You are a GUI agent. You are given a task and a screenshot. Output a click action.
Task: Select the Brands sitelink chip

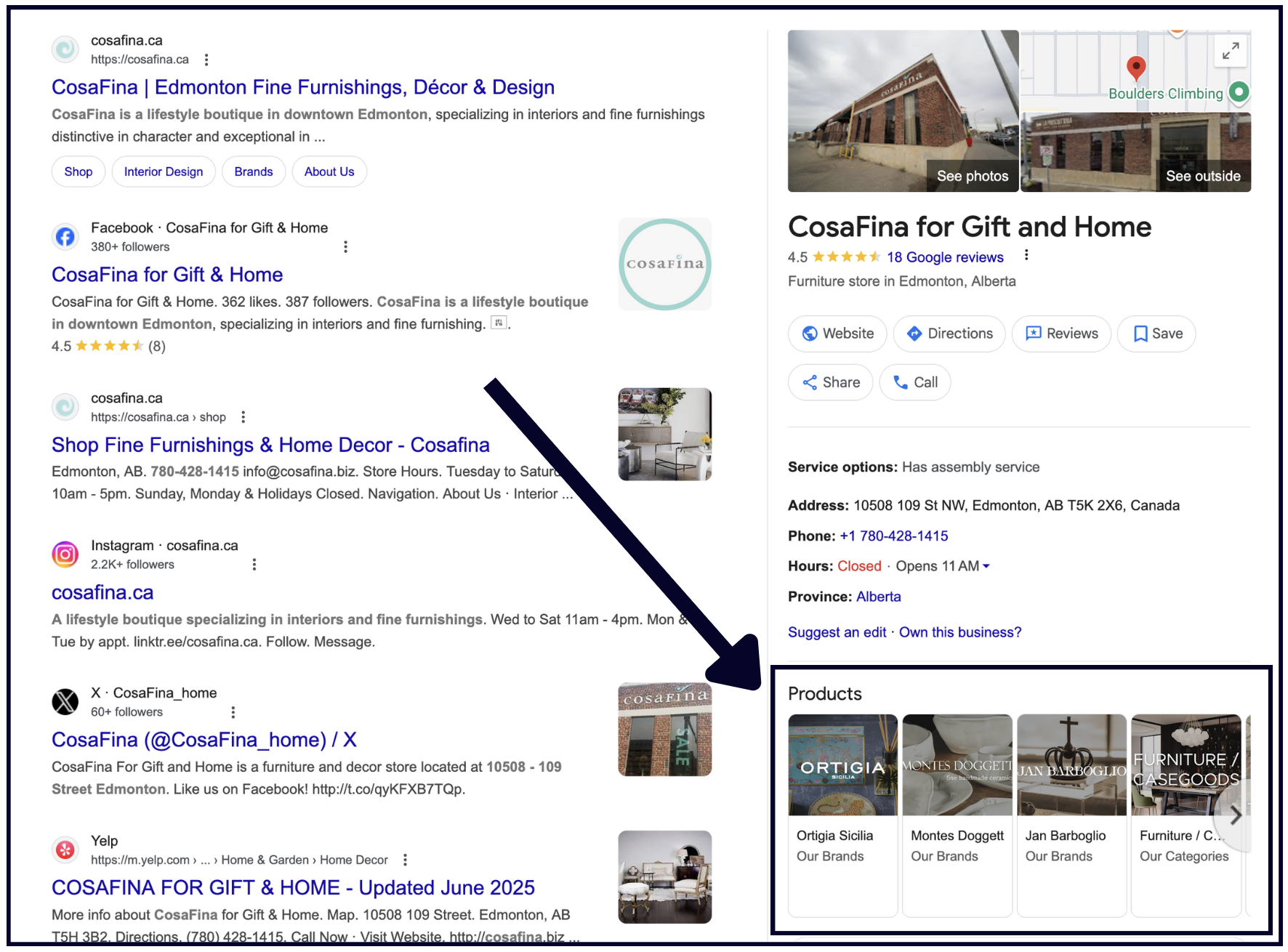254,172
